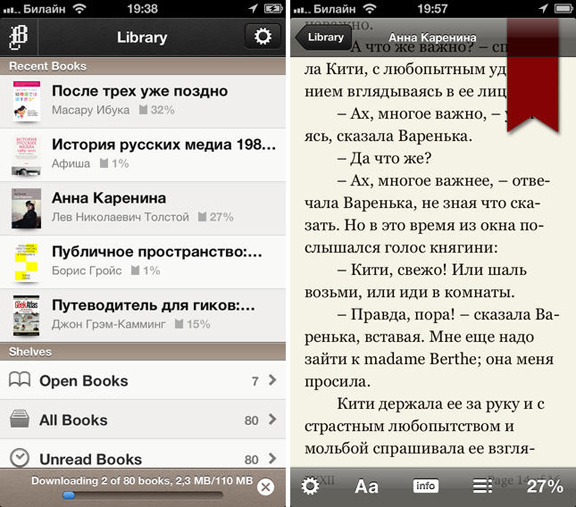576x507 pixels.
Task: Open the book После трех уже поздно
Action: pyautogui.click(x=143, y=101)
